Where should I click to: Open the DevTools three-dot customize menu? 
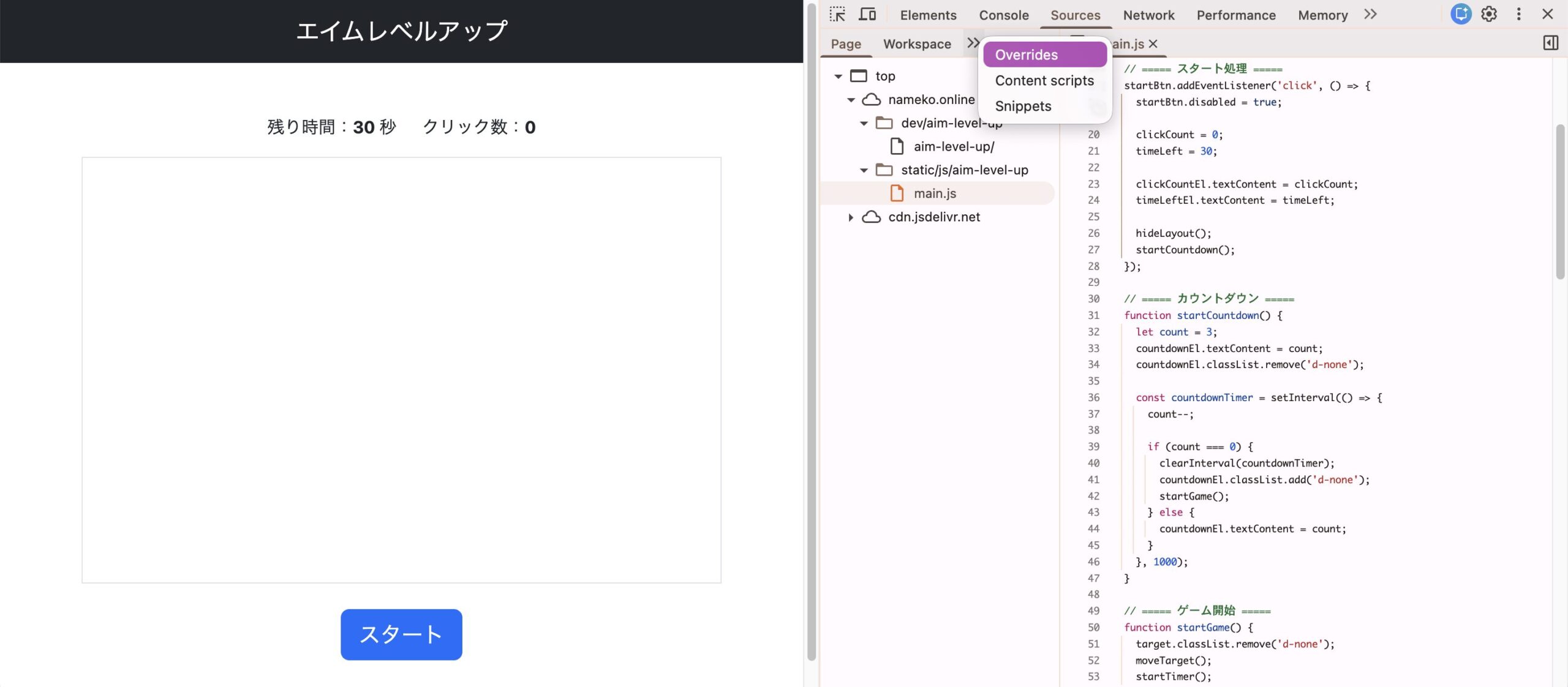[x=1518, y=14]
